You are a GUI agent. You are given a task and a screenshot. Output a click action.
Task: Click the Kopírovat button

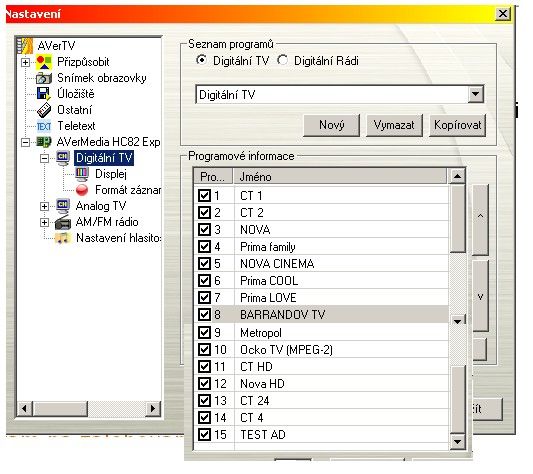(x=458, y=125)
